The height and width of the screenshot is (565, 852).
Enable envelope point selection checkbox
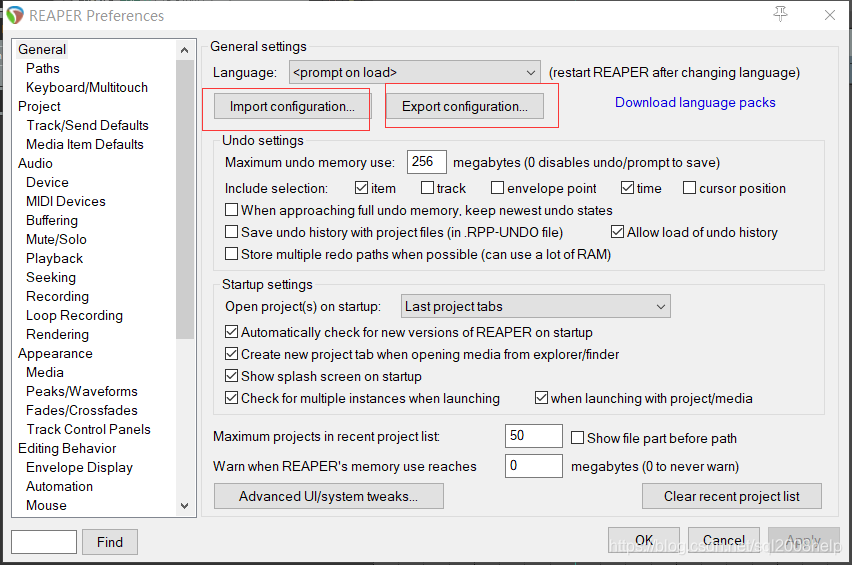tap(497, 188)
